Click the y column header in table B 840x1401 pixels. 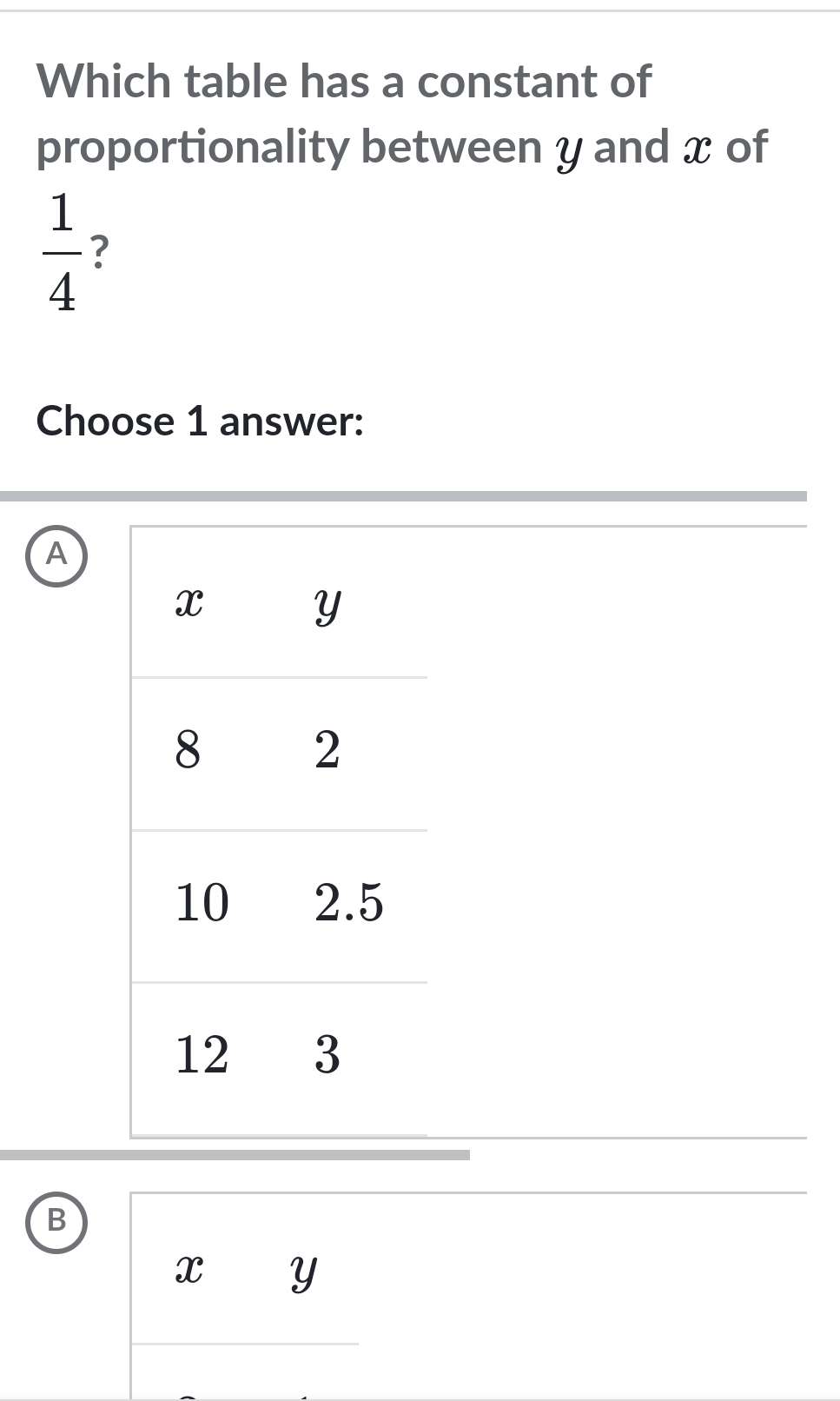click(x=303, y=1270)
